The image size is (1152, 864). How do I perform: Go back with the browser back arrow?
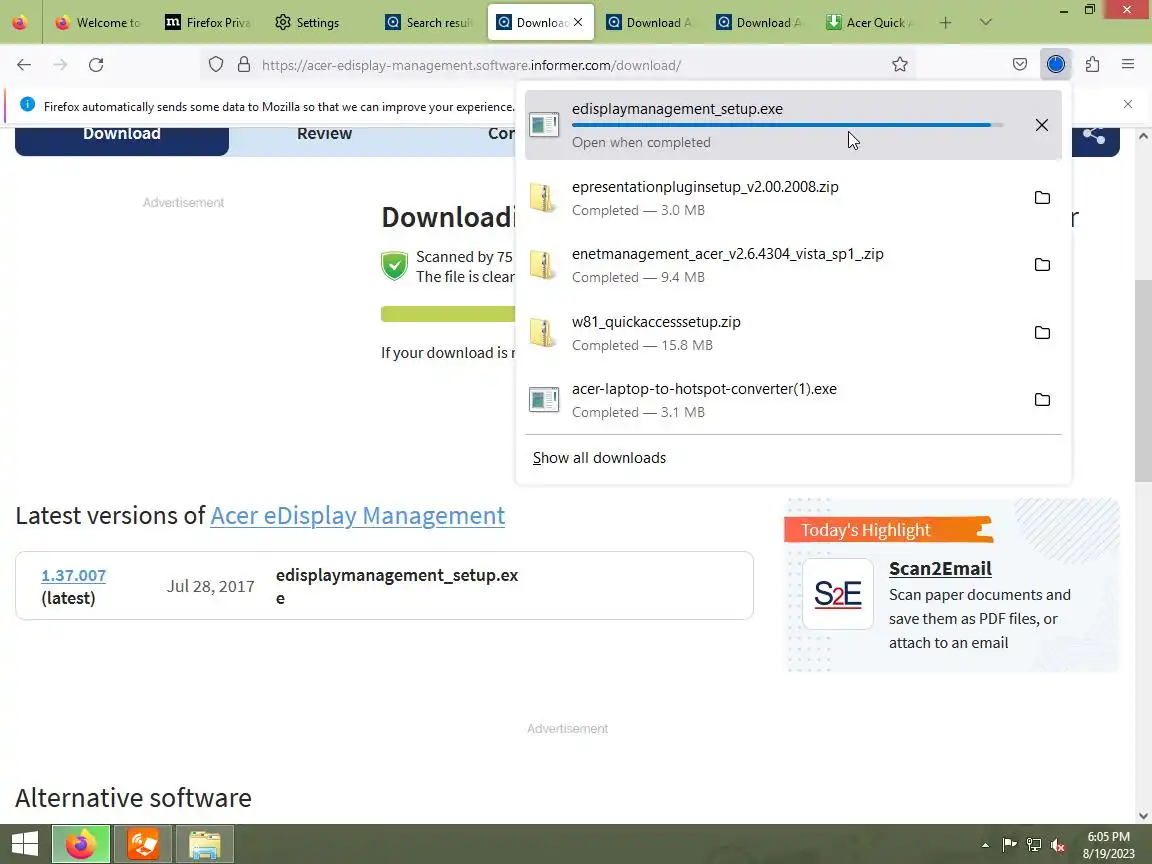click(x=24, y=65)
